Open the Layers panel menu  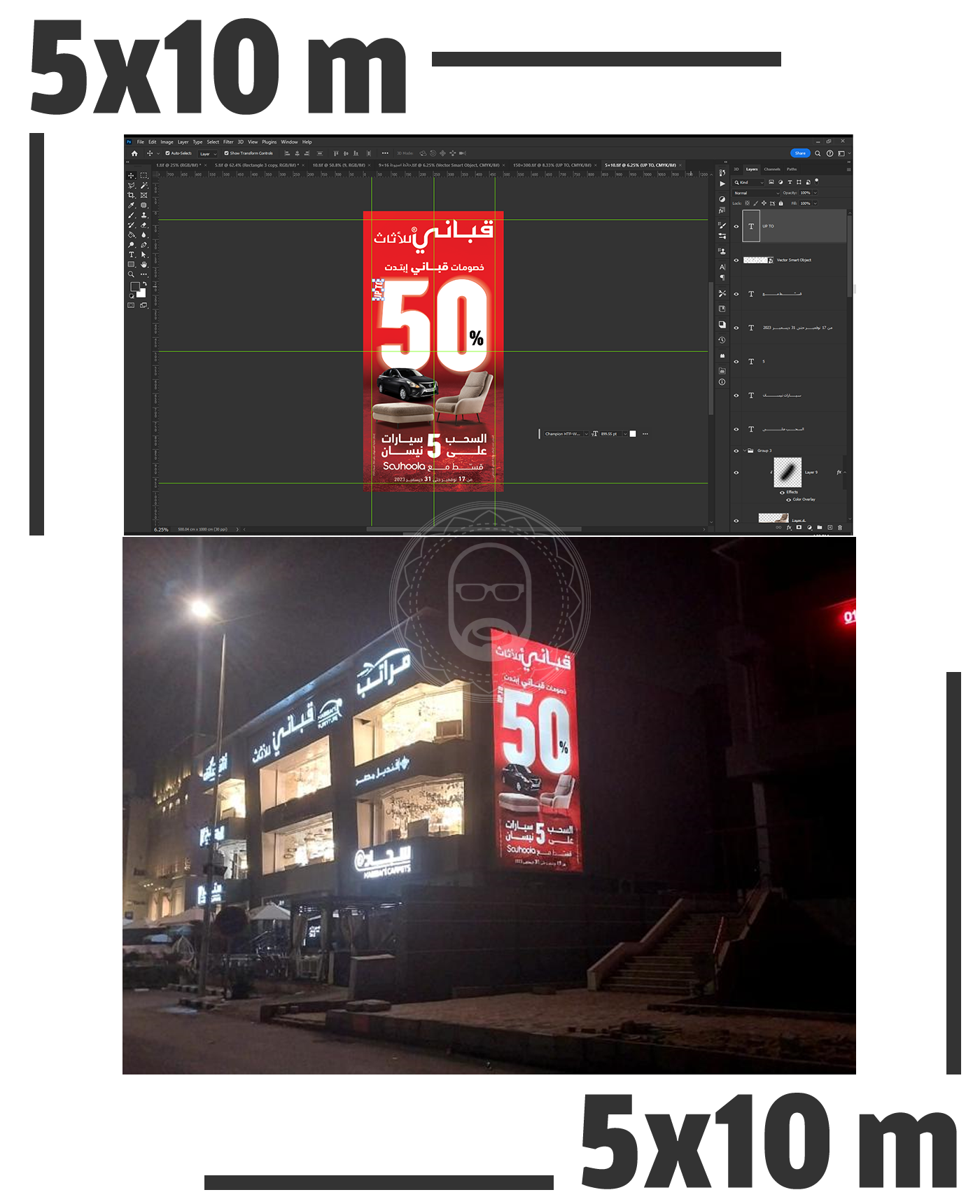[x=849, y=169]
